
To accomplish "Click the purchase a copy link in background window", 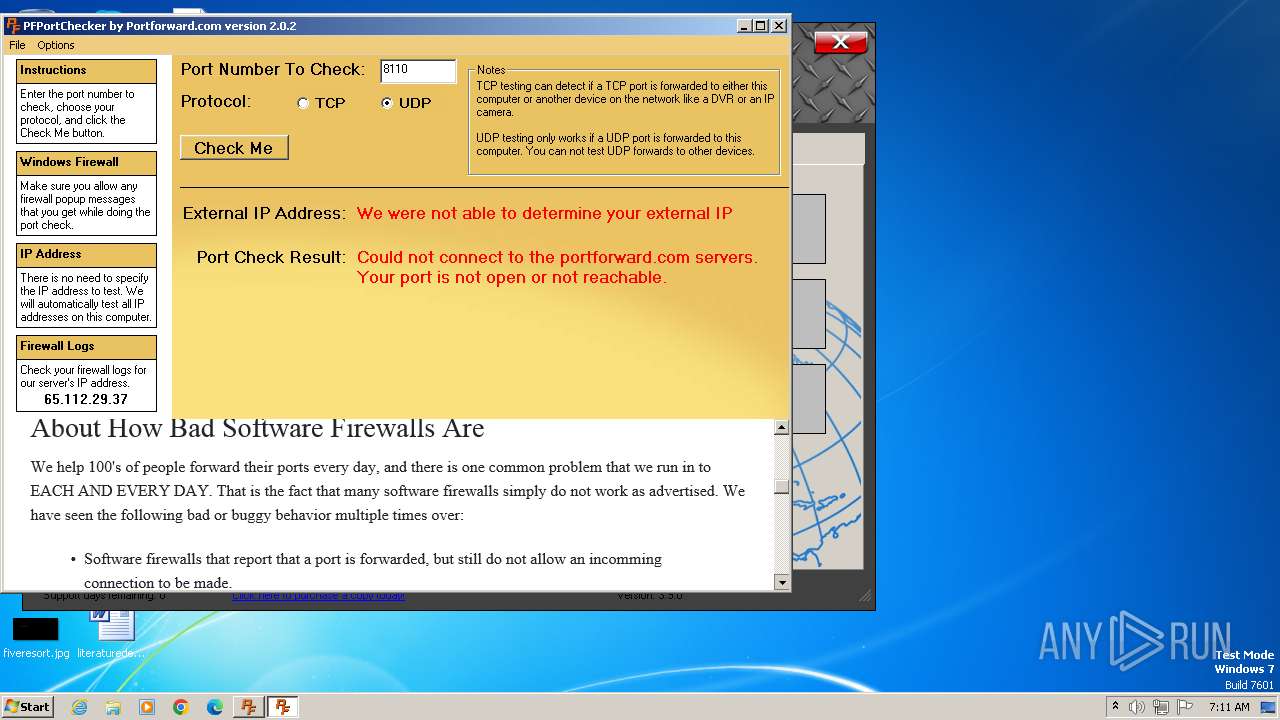I will 318,596.
